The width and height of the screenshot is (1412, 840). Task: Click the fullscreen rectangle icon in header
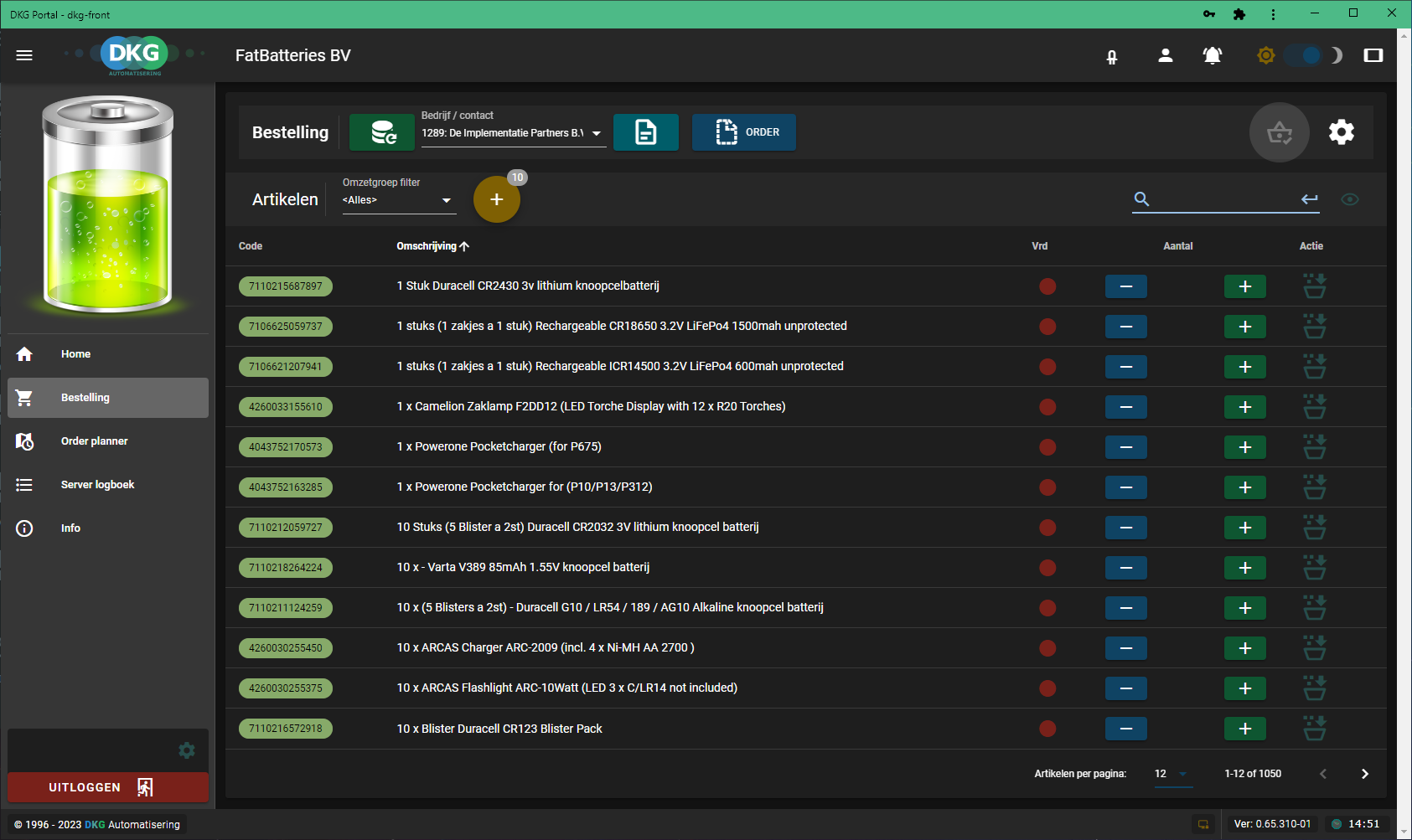click(1373, 55)
